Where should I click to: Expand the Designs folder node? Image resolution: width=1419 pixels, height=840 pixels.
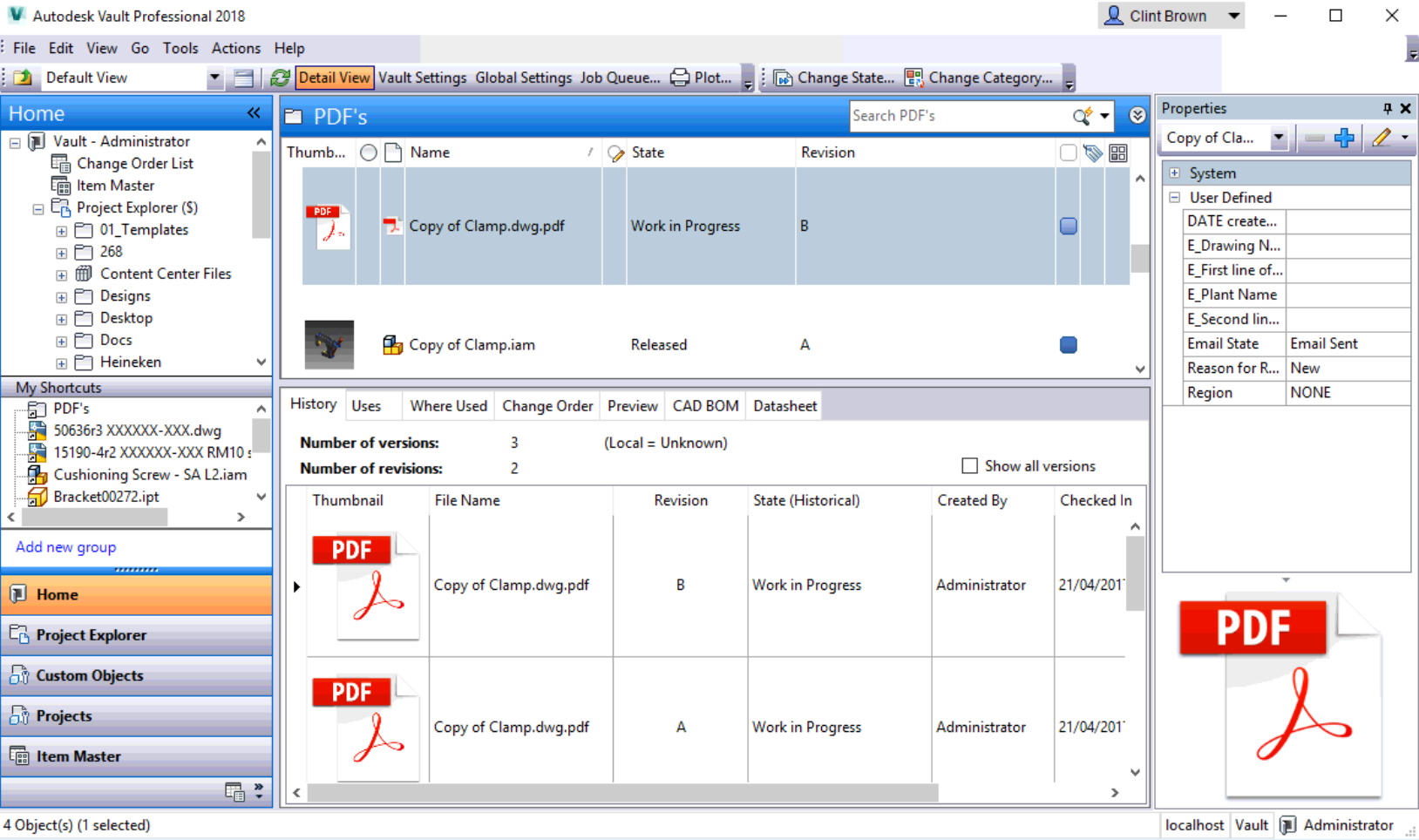[x=61, y=297]
